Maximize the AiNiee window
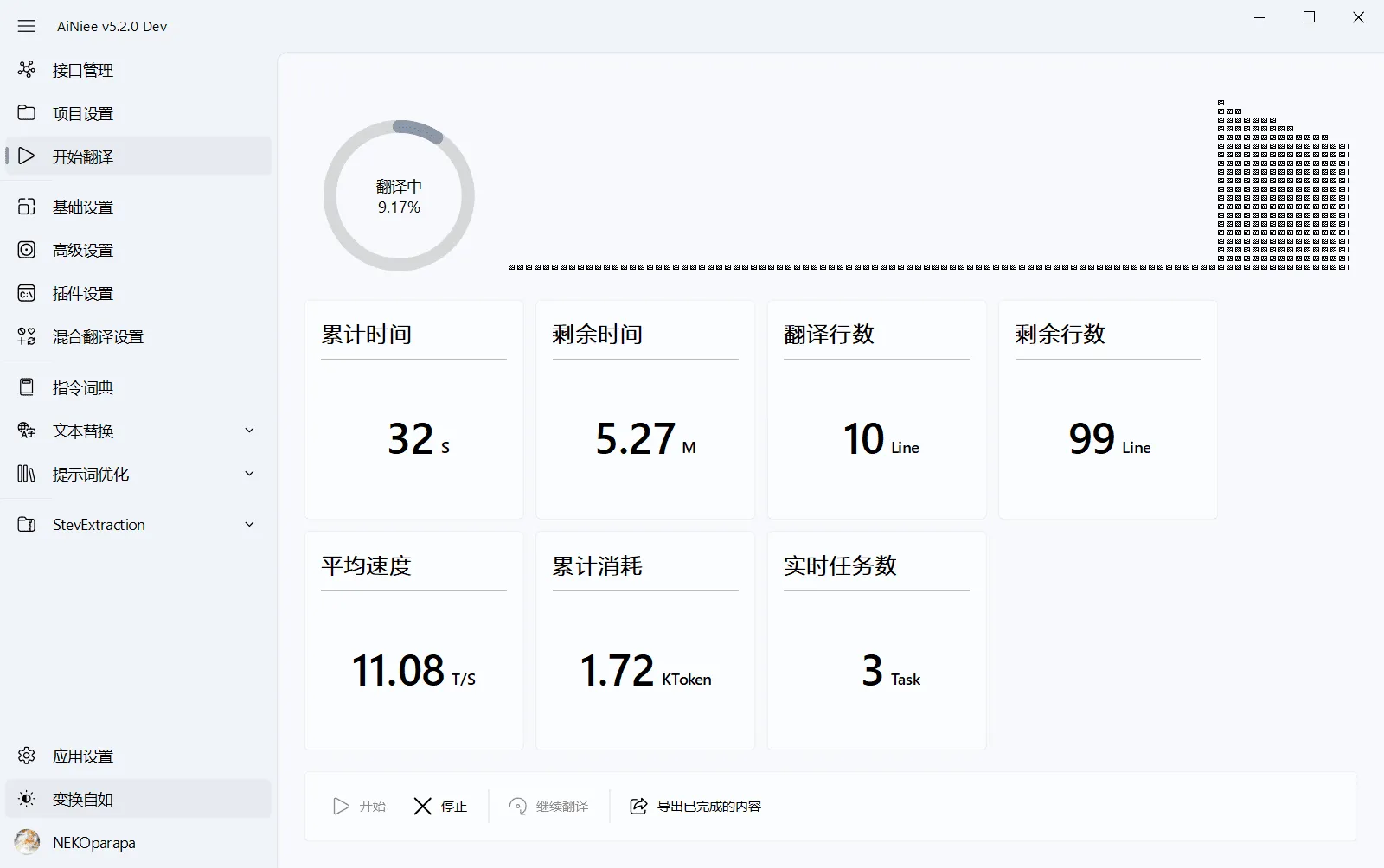 (x=1310, y=17)
